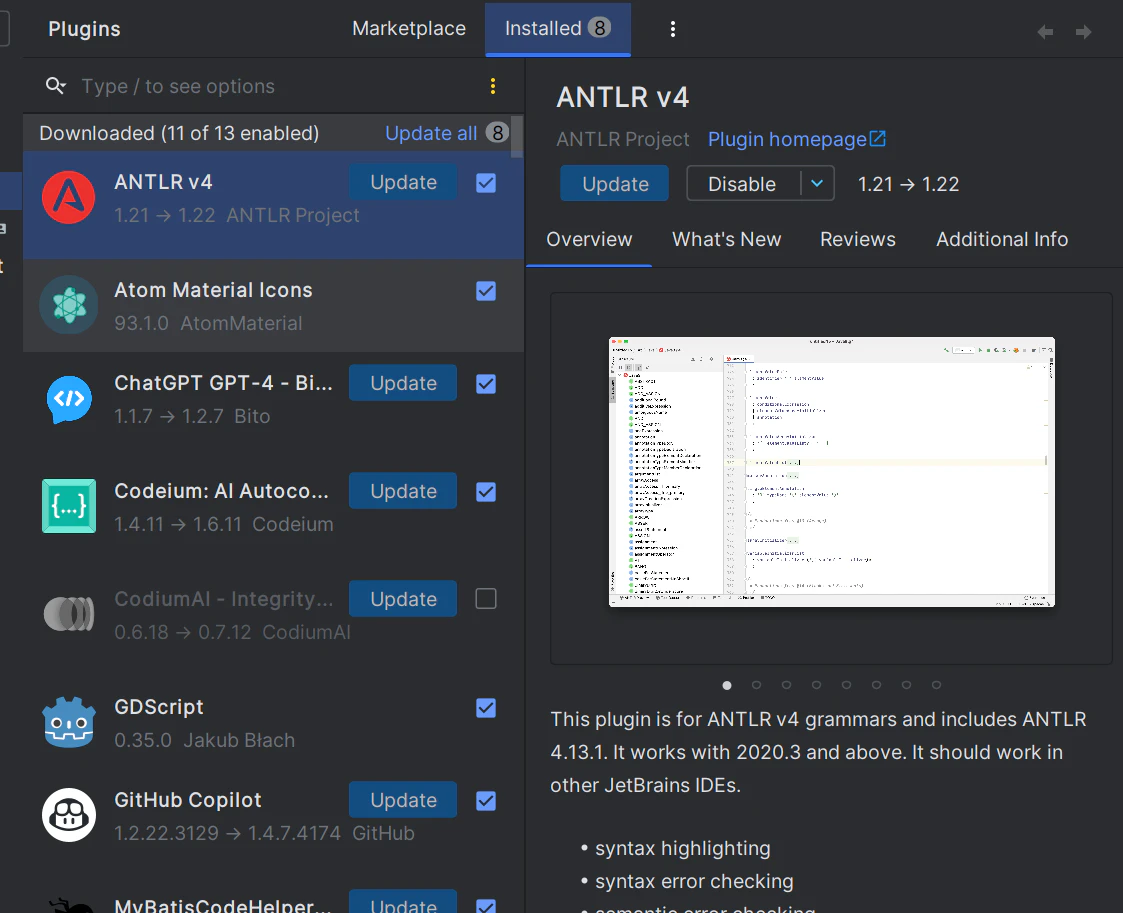The height and width of the screenshot is (913, 1123).
Task: Open the Plugin homepage link
Action: click(x=796, y=139)
